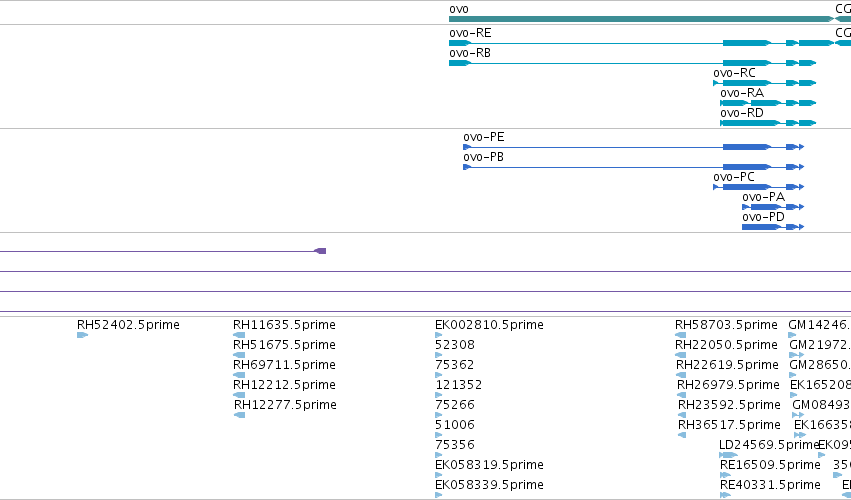Image resolution: width=851 pixels, height=500 pixels.
Task: Open the ovo-PD protein label
Action: pyautogui.click(x=763, y=218)
